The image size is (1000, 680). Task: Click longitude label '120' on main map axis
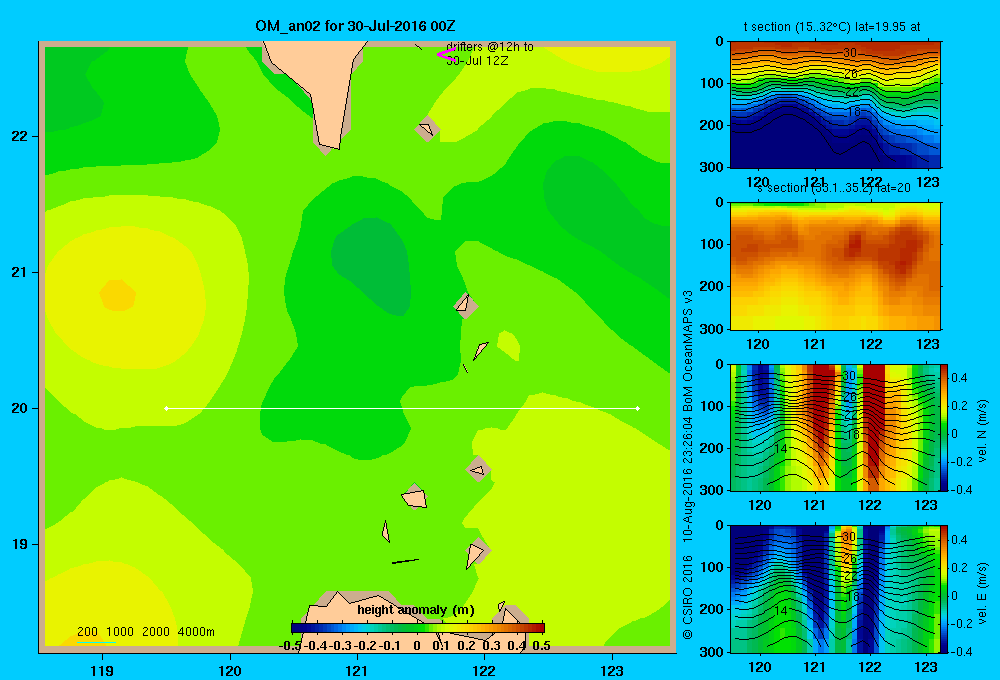[230, 670]
